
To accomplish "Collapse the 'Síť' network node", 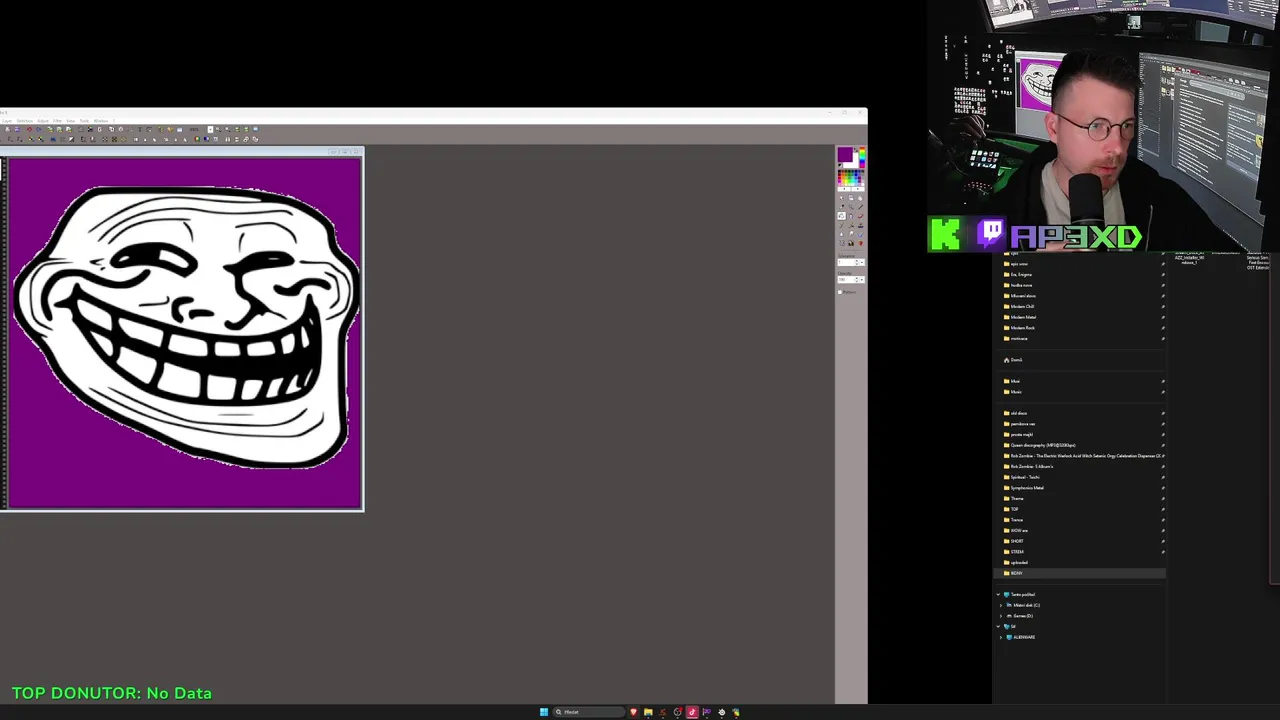I will pos(999,626).
